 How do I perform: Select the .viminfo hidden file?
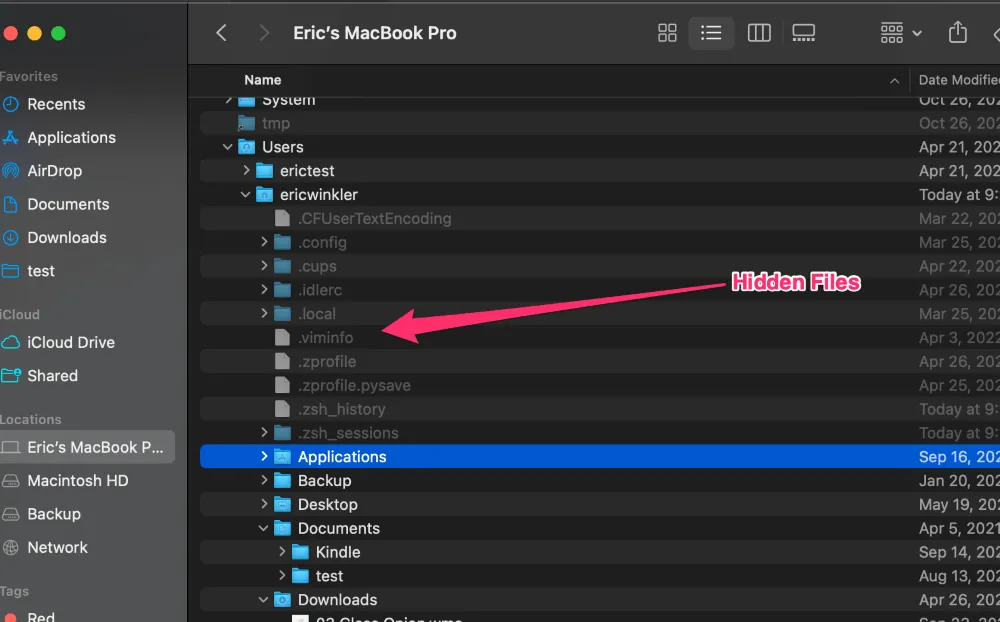point(325,338)
